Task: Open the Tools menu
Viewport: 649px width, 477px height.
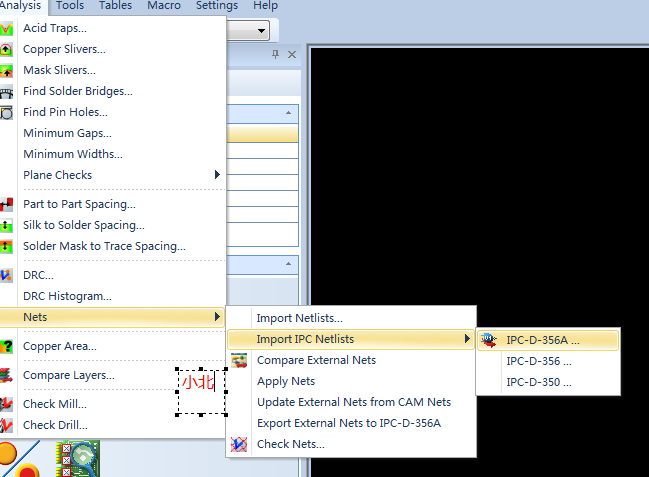Action: point(70,6)
